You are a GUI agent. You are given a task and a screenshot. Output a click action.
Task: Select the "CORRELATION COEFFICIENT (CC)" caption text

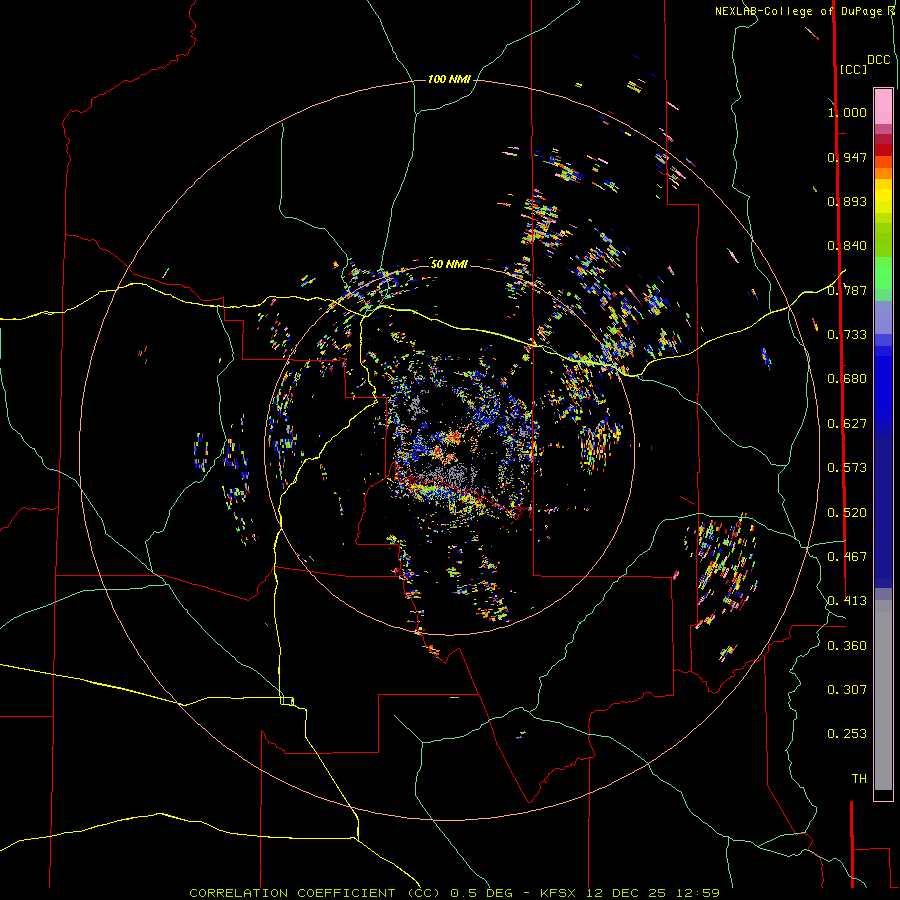pos(314,893)
